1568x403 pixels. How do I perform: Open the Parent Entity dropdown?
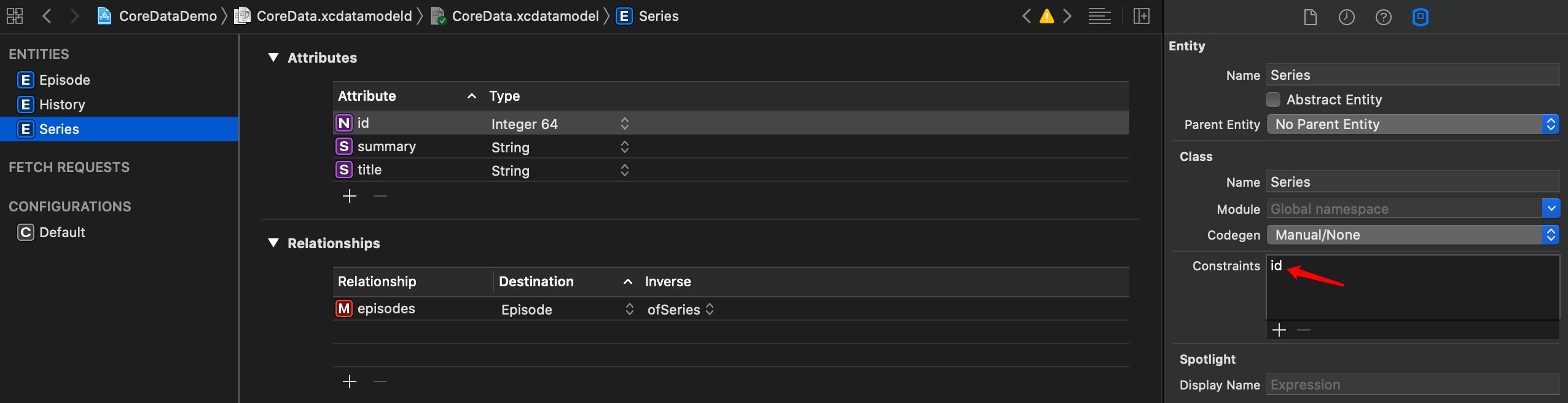point(1413,124)
